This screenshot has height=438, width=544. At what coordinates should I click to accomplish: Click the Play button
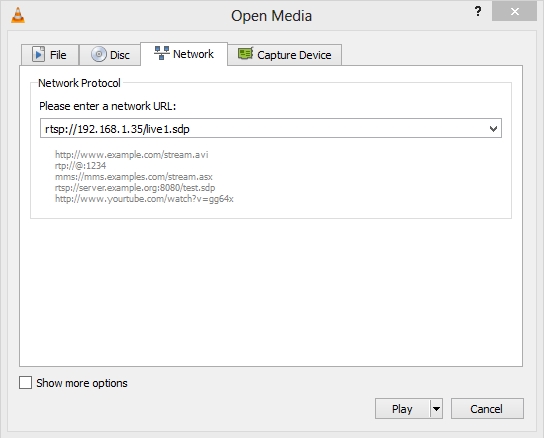pos(402,409)
